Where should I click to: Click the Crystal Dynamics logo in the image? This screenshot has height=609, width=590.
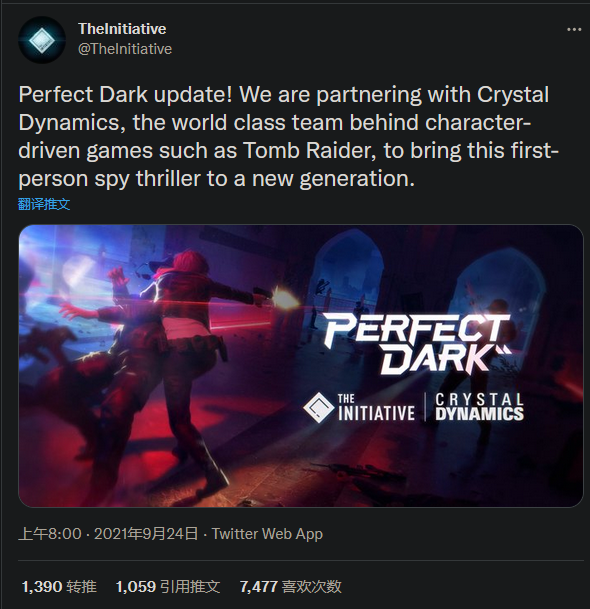tap(479, 407)
